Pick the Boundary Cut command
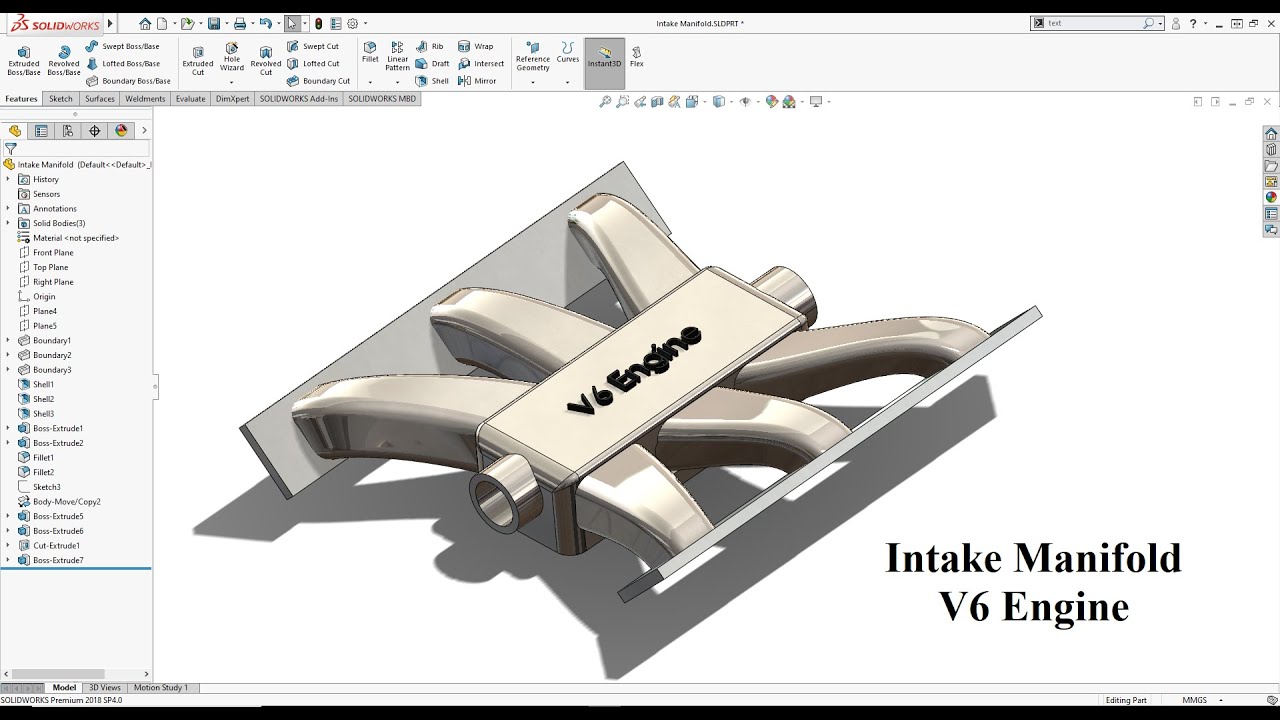This screenshot has height=720, width=1280. tap(318, 81)
